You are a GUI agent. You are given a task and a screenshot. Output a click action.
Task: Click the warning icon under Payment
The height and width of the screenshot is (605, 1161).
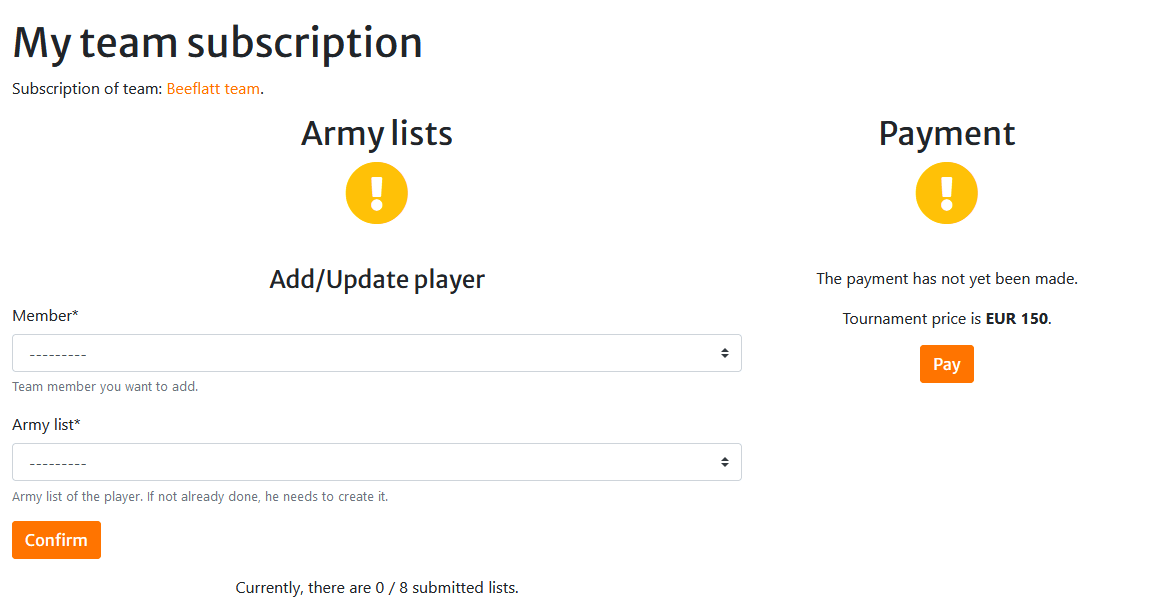946,193
